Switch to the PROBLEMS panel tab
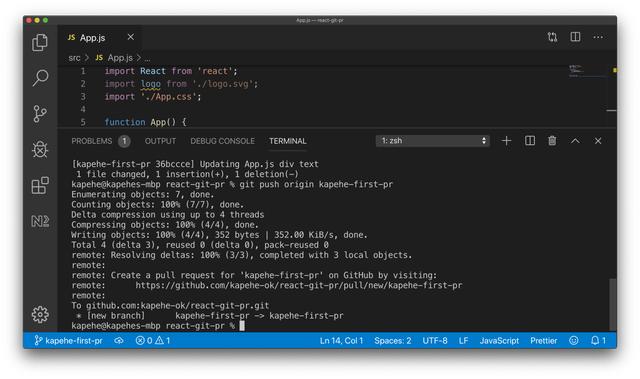 [91, 141]
